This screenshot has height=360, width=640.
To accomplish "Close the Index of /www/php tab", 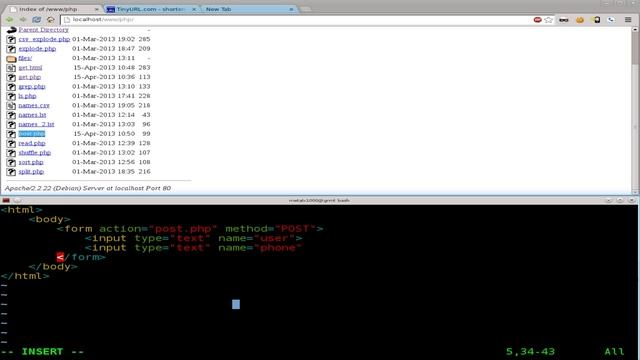I will point(97,9).
